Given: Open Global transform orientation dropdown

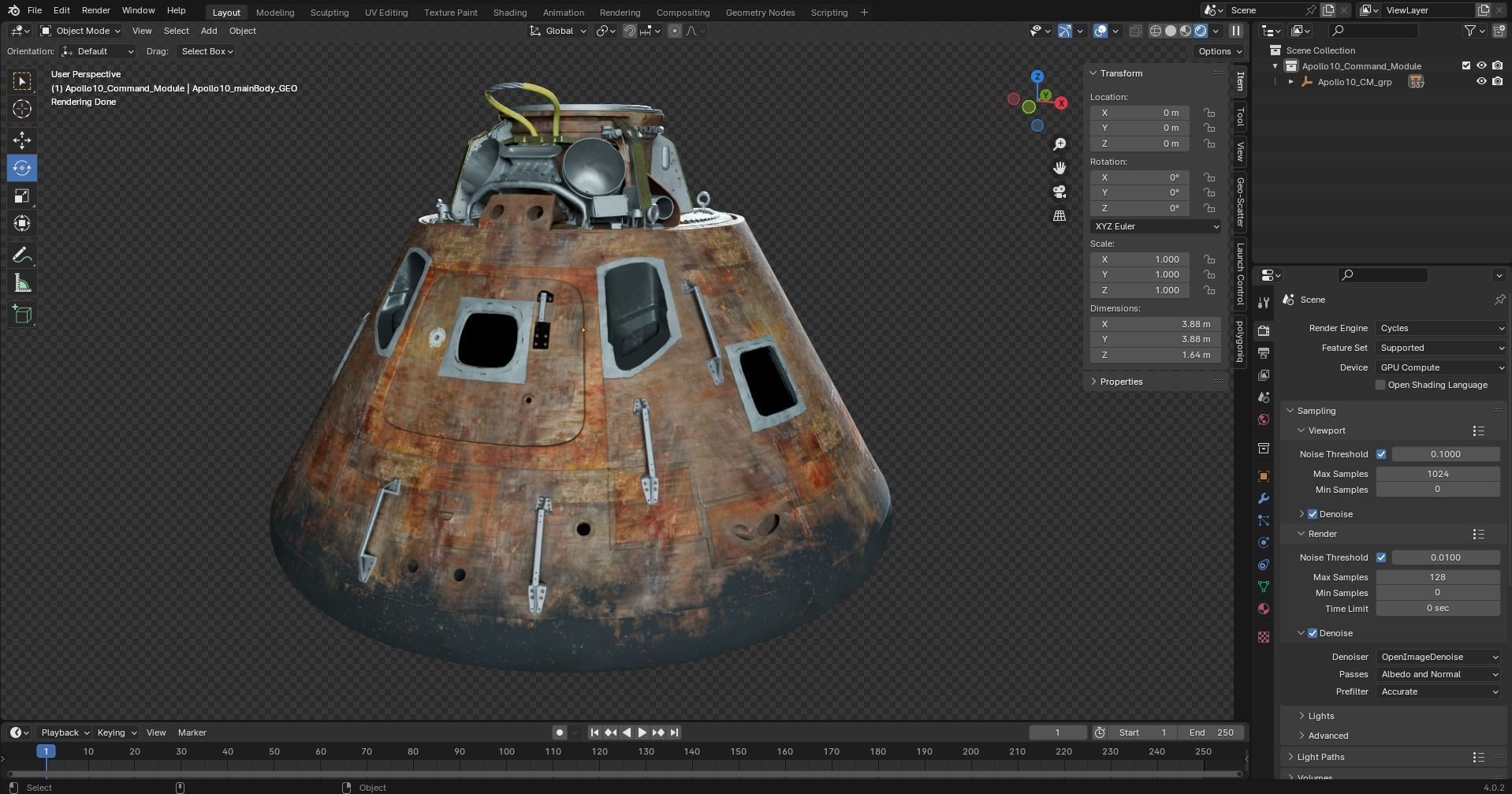Looking at the screenshot, I should (x=558, y=31).
